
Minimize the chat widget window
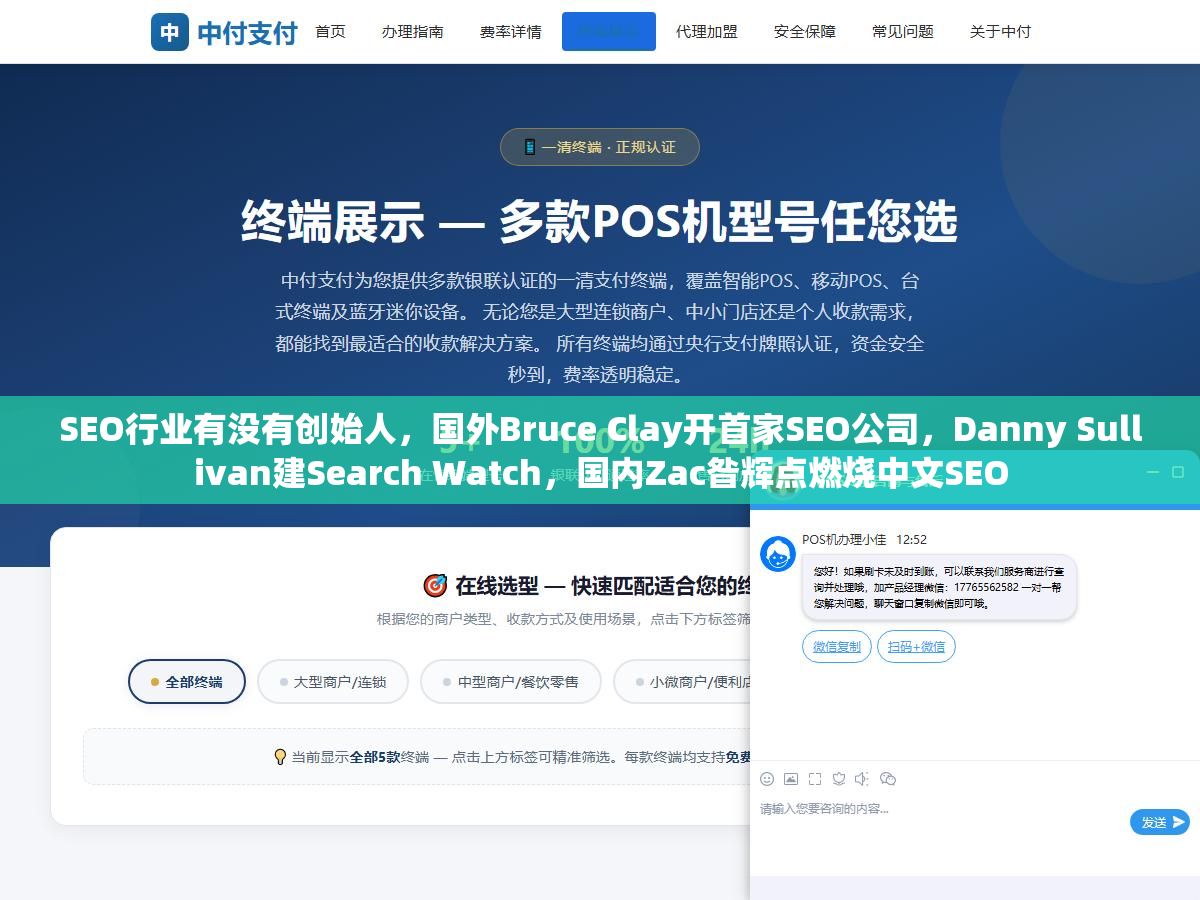tap(1151, 472)
